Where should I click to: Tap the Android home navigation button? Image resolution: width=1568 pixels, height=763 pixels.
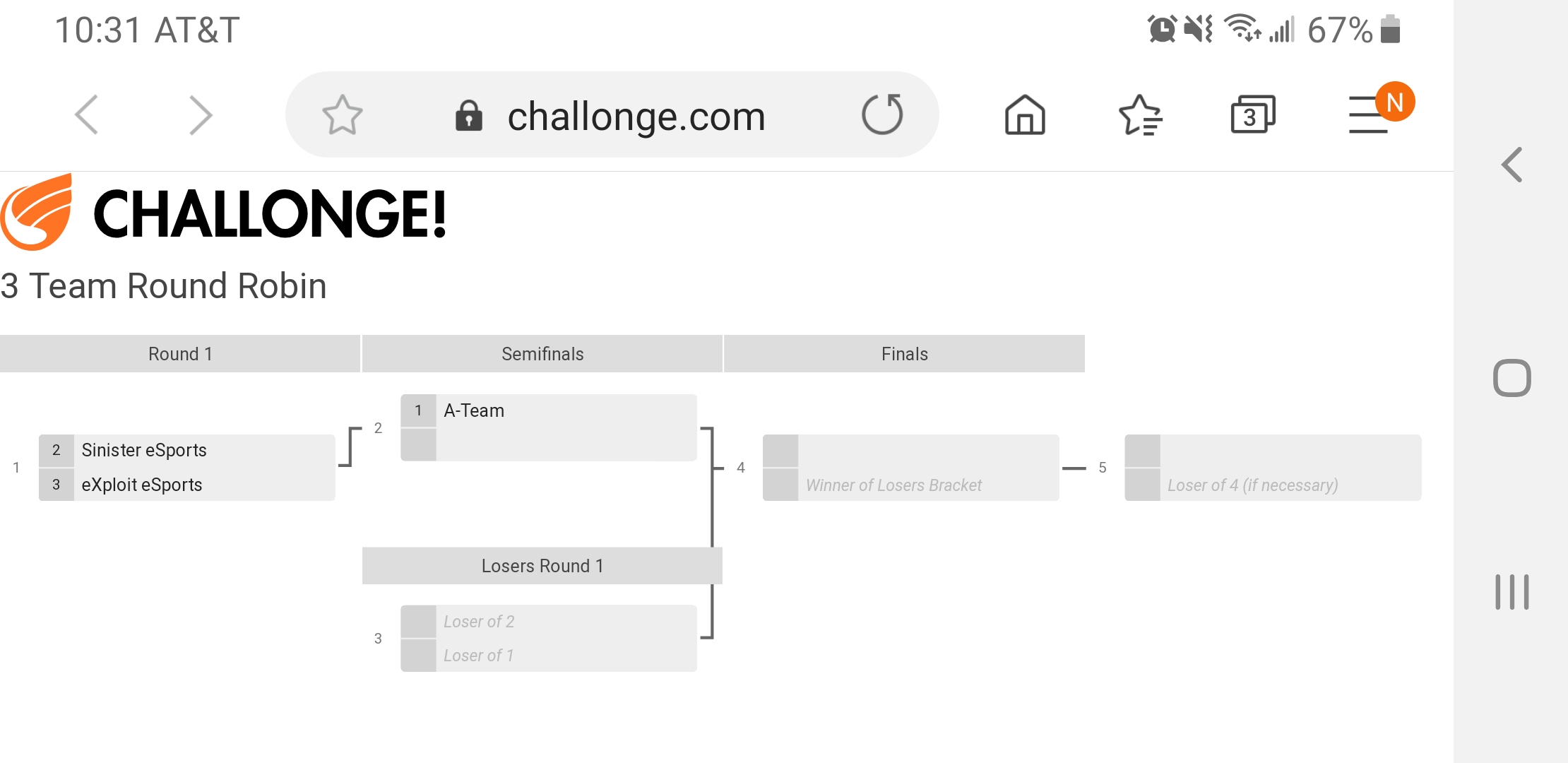pos(1511,378)
